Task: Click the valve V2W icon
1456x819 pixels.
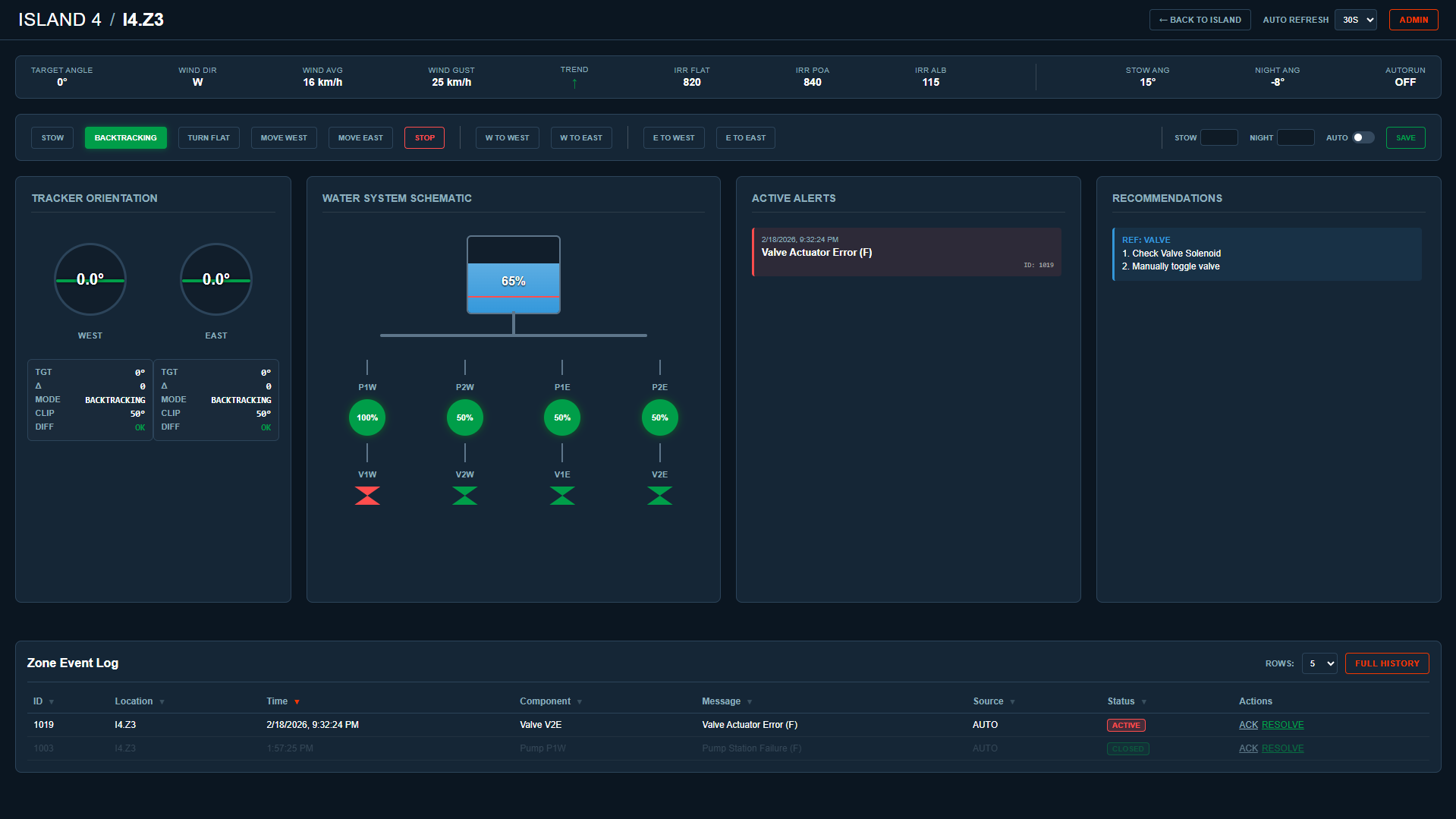Action: (464, 496)
